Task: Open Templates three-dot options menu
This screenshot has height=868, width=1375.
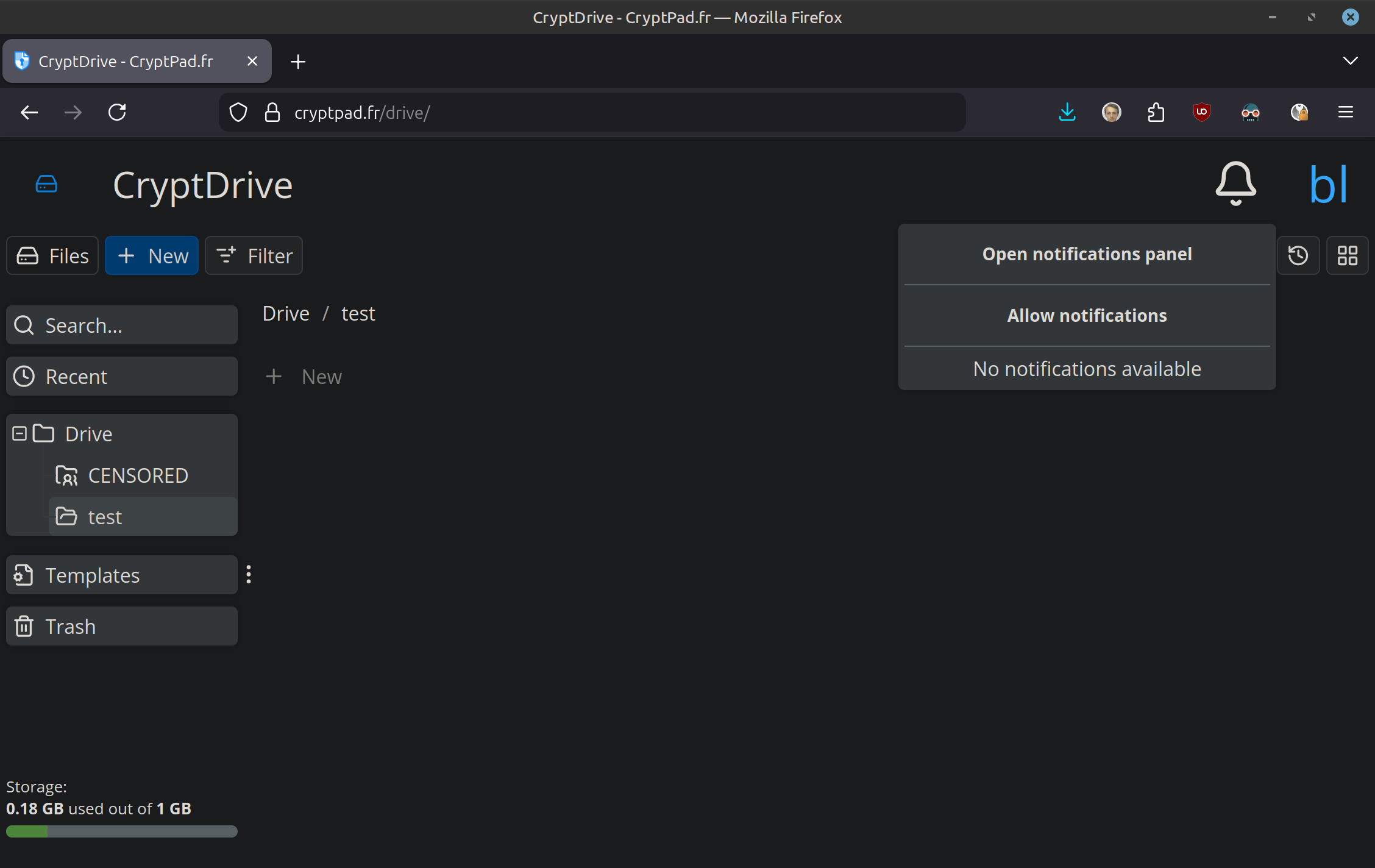Action: coord(249,574)
